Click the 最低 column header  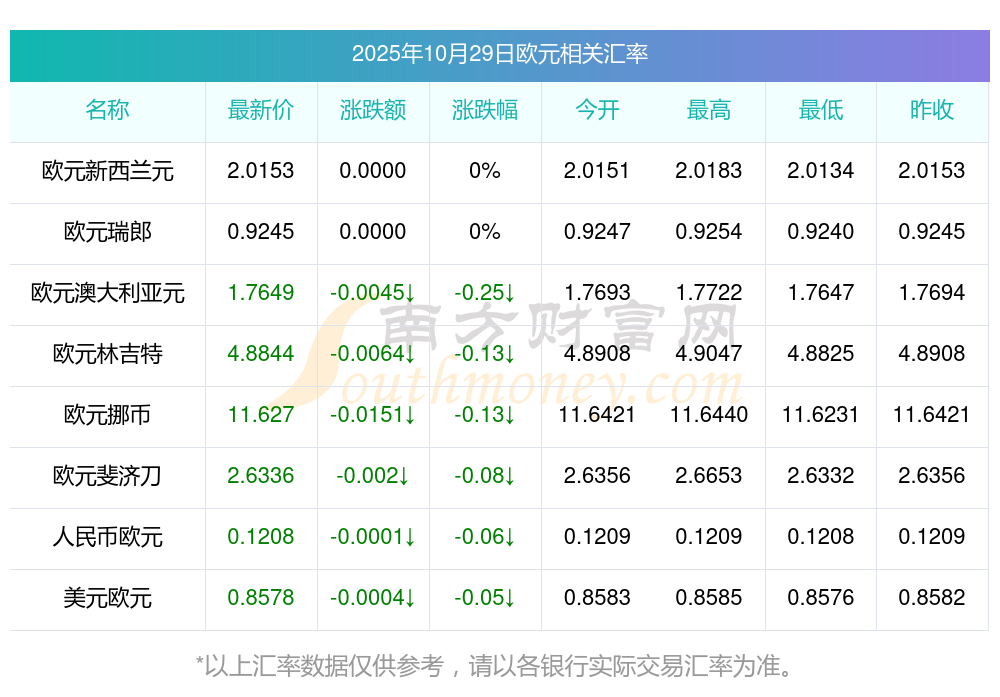[820, 110]
